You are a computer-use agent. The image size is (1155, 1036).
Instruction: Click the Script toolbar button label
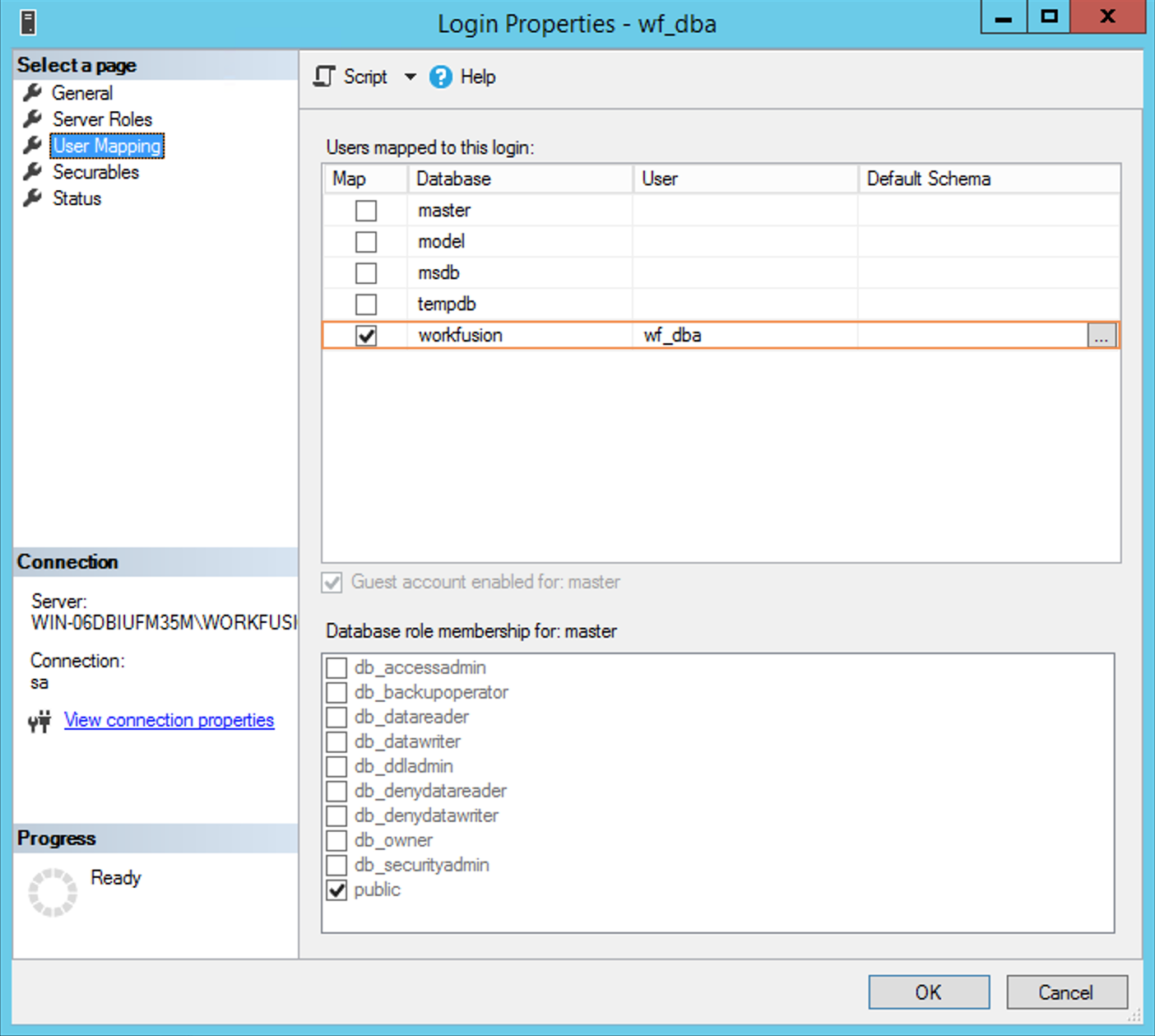[365, 77]
